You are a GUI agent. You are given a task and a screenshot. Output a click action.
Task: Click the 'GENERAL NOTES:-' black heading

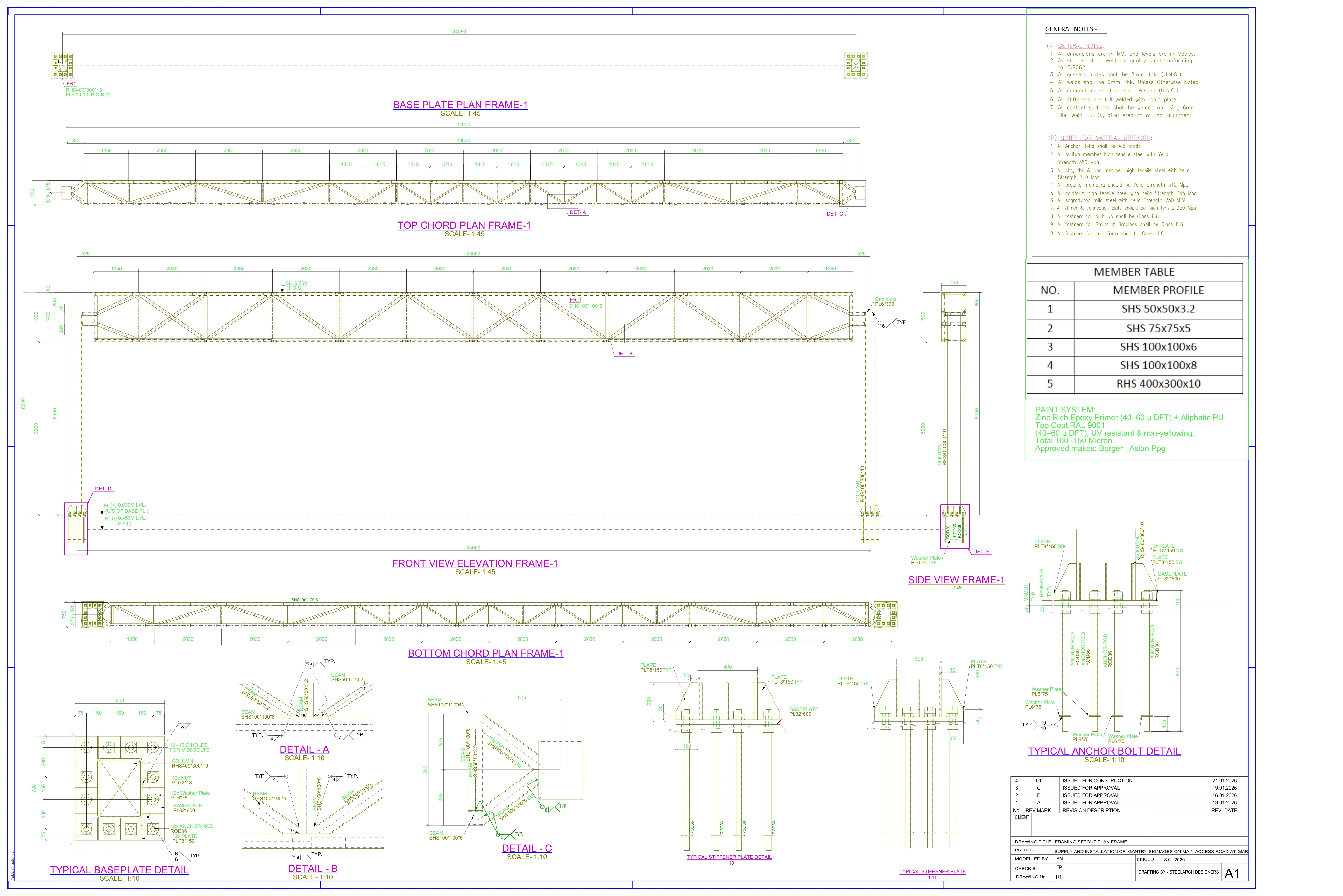click(x=1071, y=29)
